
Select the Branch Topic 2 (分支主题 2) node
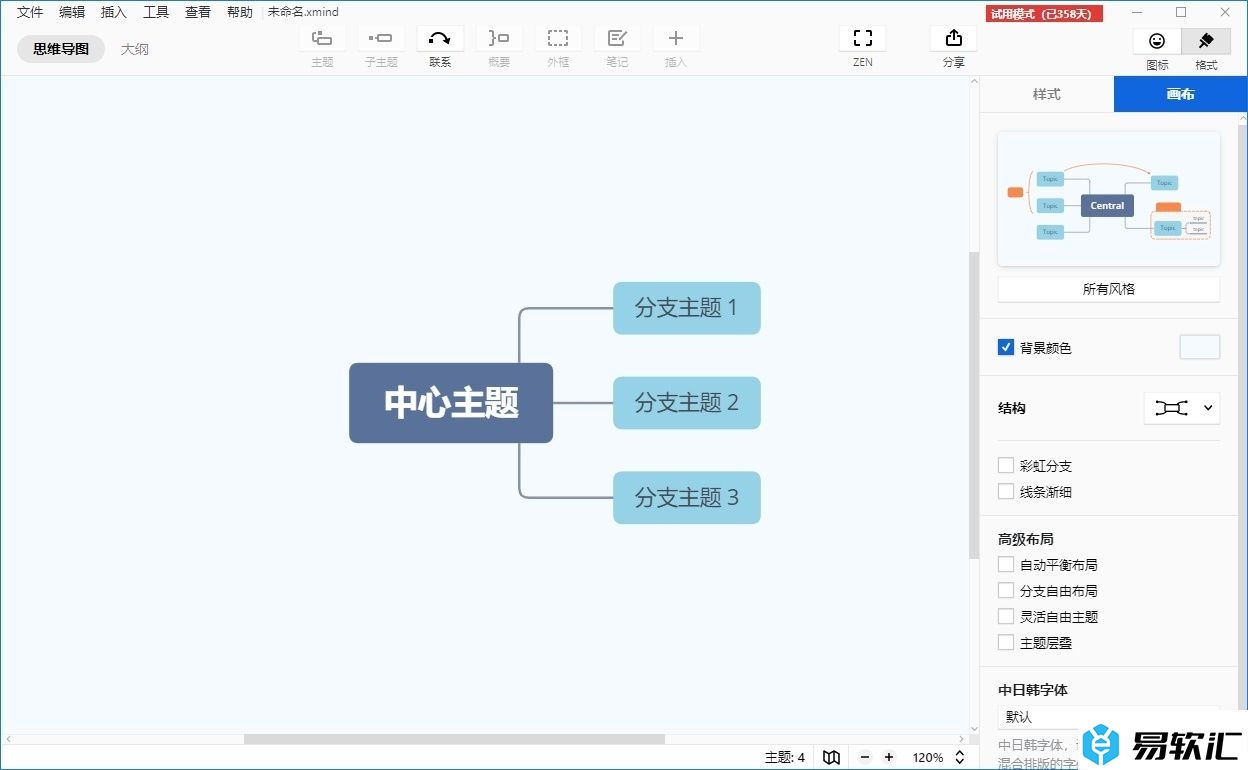click(687, 403)
